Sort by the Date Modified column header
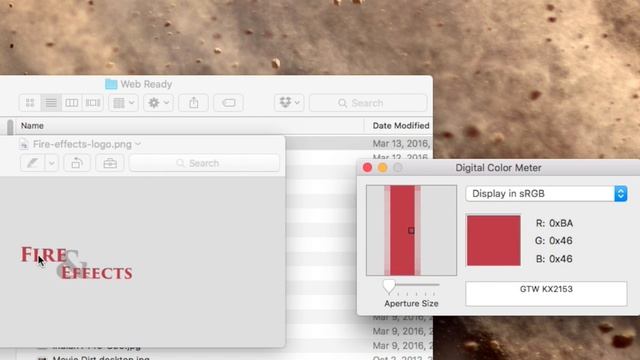Screen dimensions: 640x360 tap(401, 126)
